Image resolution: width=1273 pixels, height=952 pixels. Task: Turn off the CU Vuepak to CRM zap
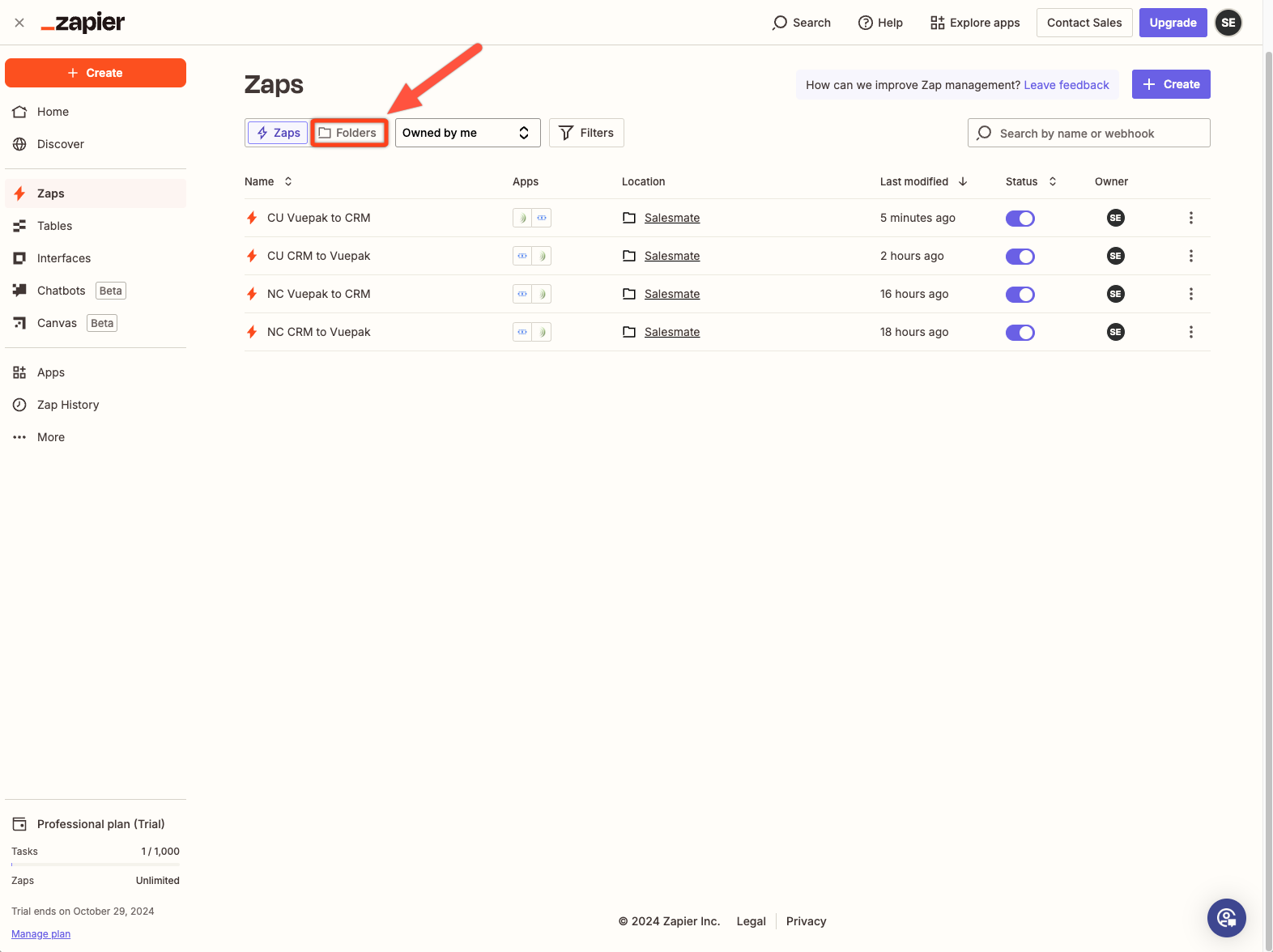[x=1020, y=219]
